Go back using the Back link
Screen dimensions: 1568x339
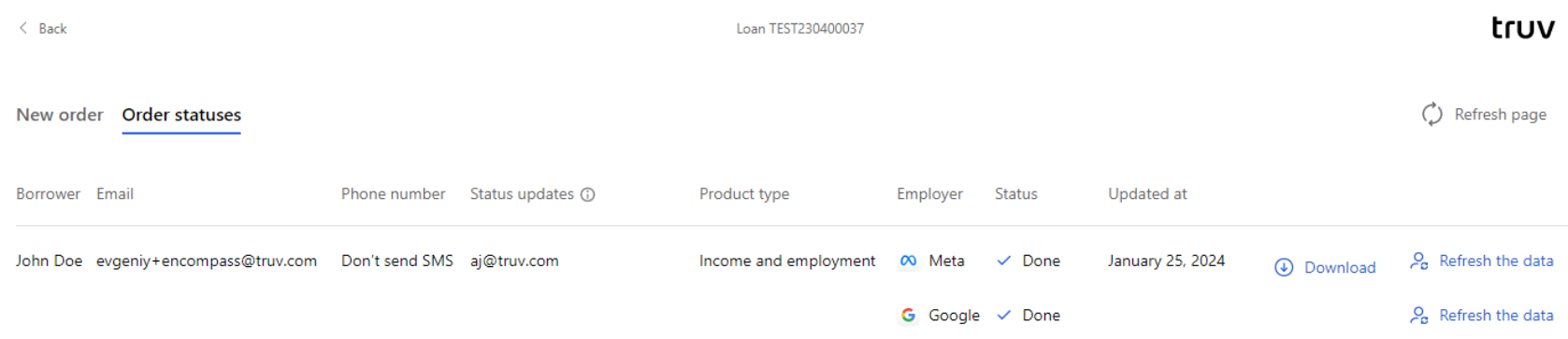52,29
